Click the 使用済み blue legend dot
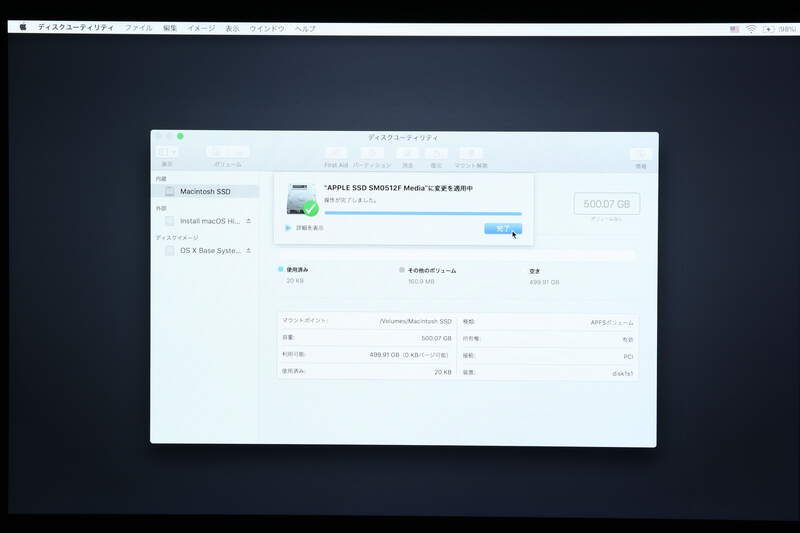This screenshot has width=800, height=533. pyautogui.click(x=281, y=269)
